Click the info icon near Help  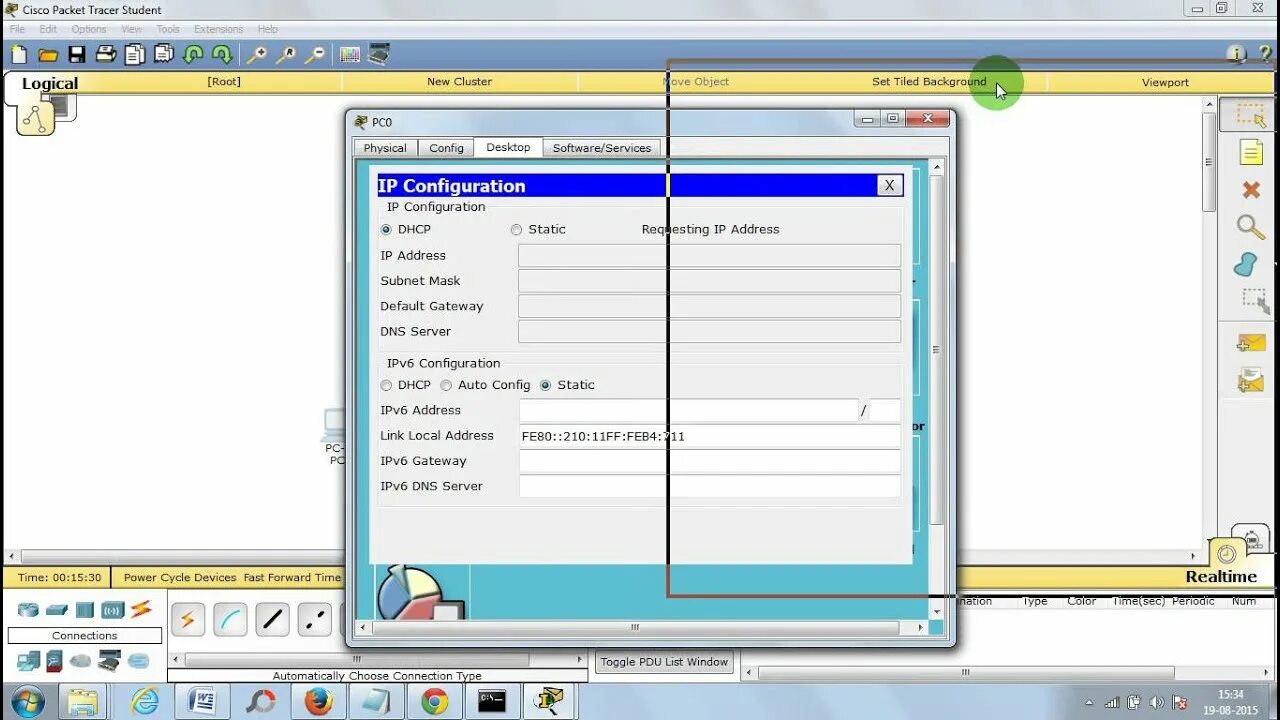tap(1236, 54)
